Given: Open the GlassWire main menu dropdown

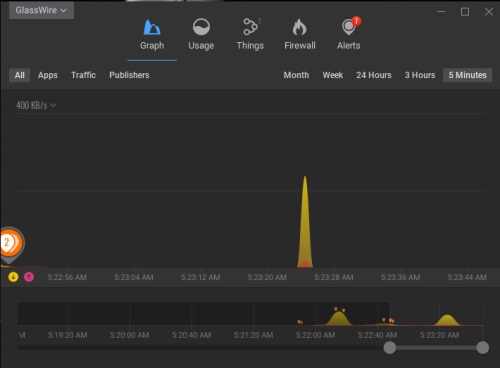Looking at the screenshot, I should click(41, 10).
